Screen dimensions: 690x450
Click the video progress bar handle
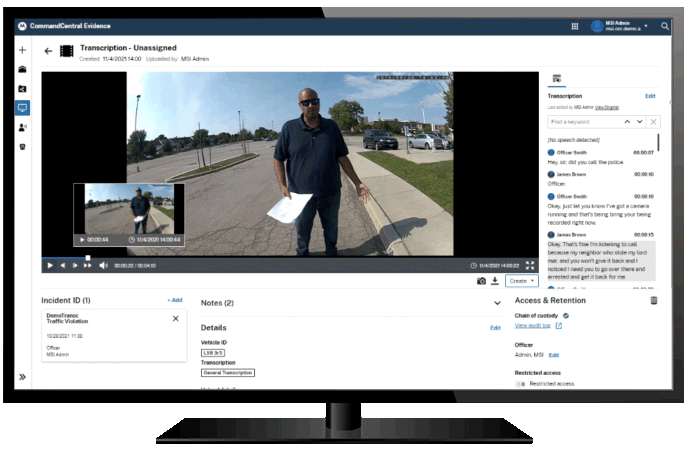tap(88, 258)
